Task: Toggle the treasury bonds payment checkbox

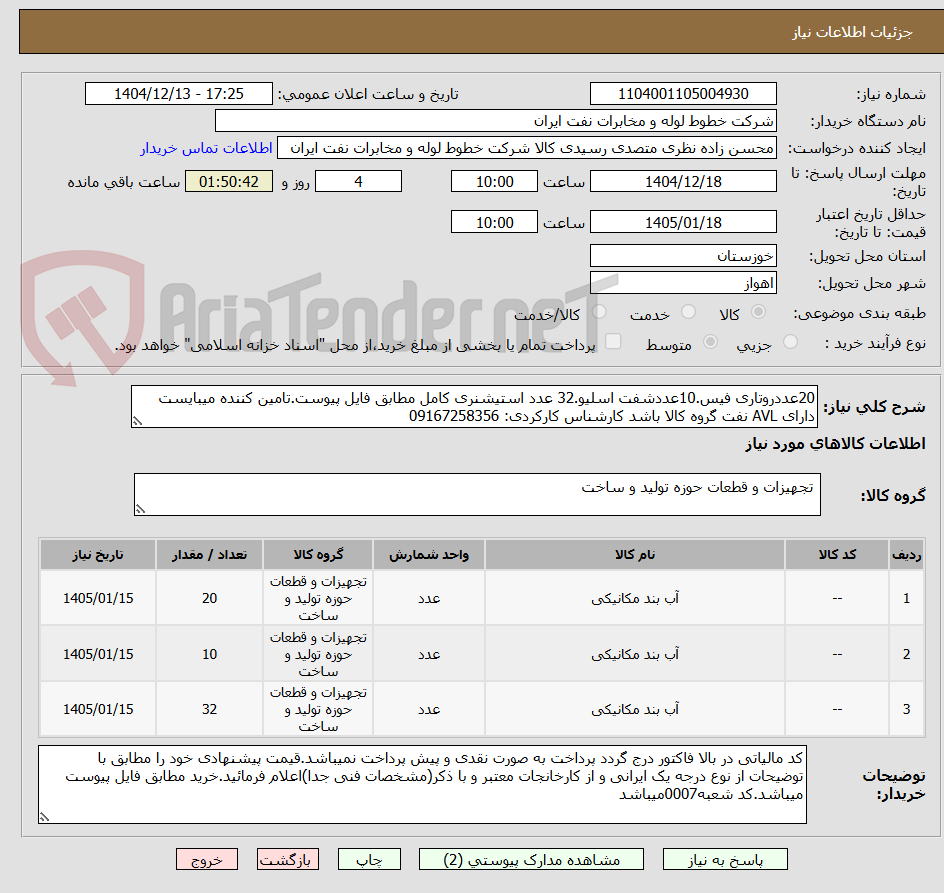Action: tap(613, 341)
